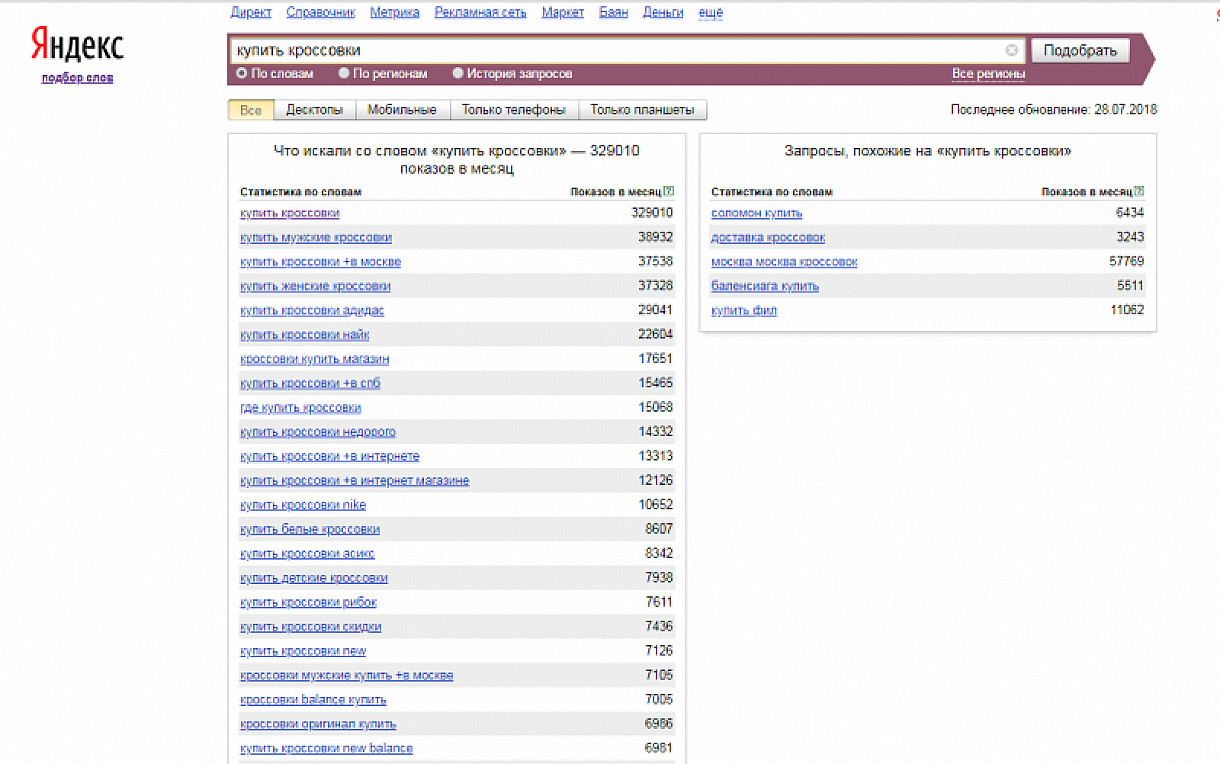This screenshot has height=764, width=1220.
Task: Click the "купить кроссовки new" link with 7126 impressions
Action: point(303,651)
